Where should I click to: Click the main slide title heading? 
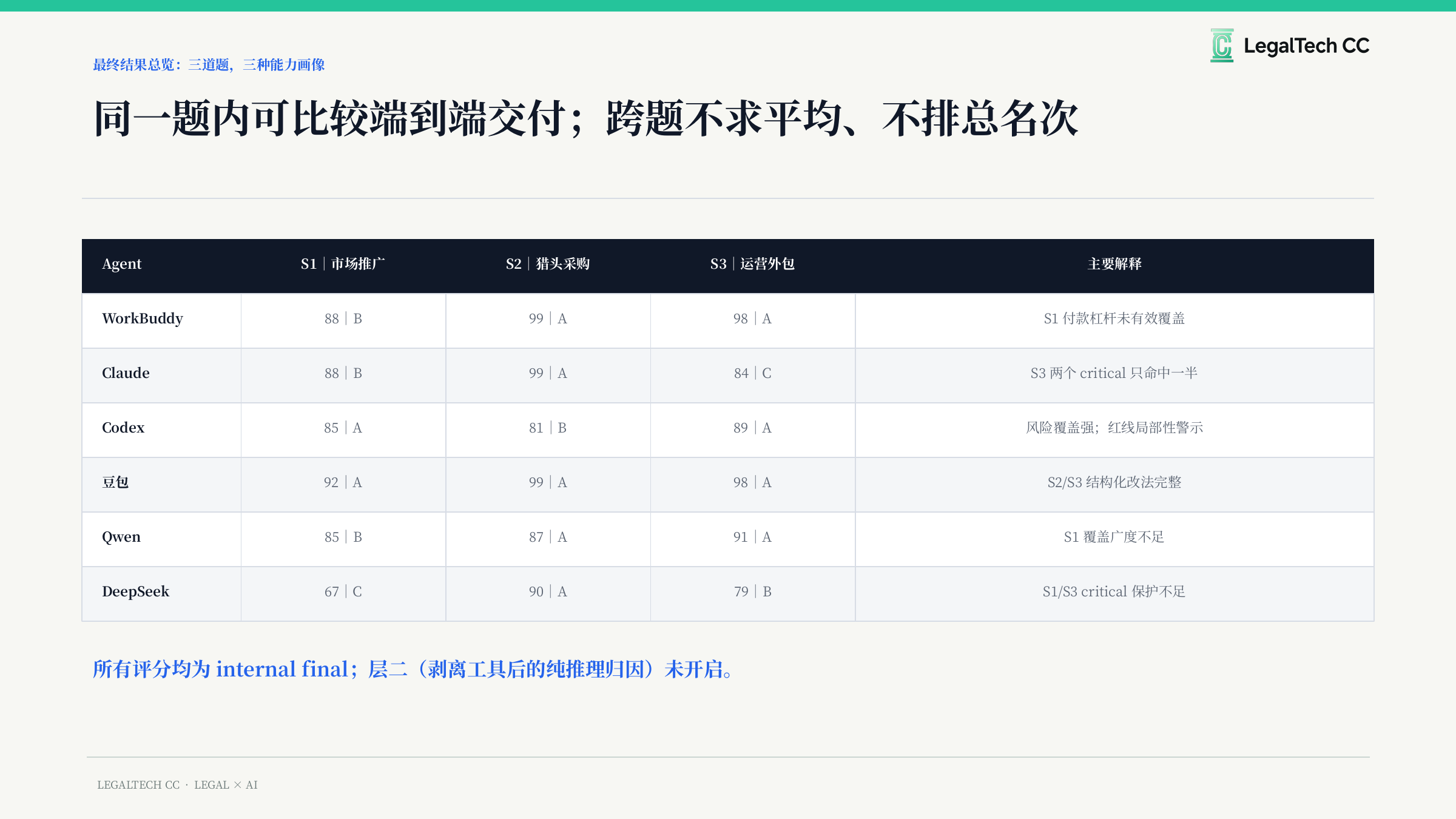pos(586,118)
